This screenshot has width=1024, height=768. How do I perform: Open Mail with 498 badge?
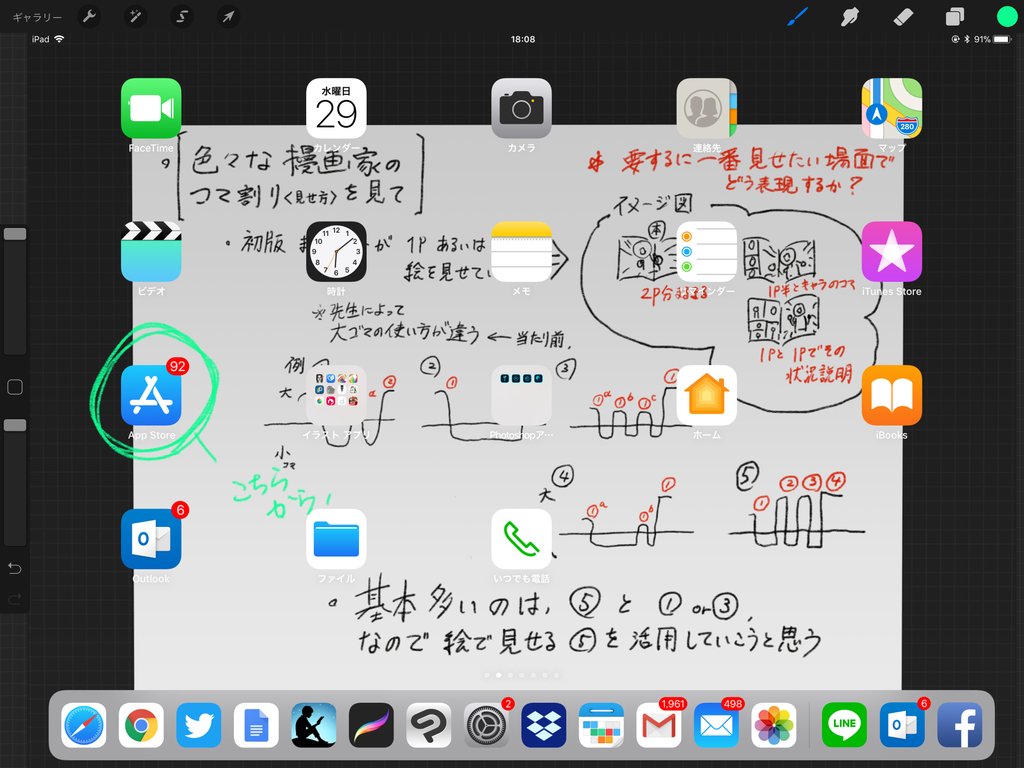[x=716, y=725]
